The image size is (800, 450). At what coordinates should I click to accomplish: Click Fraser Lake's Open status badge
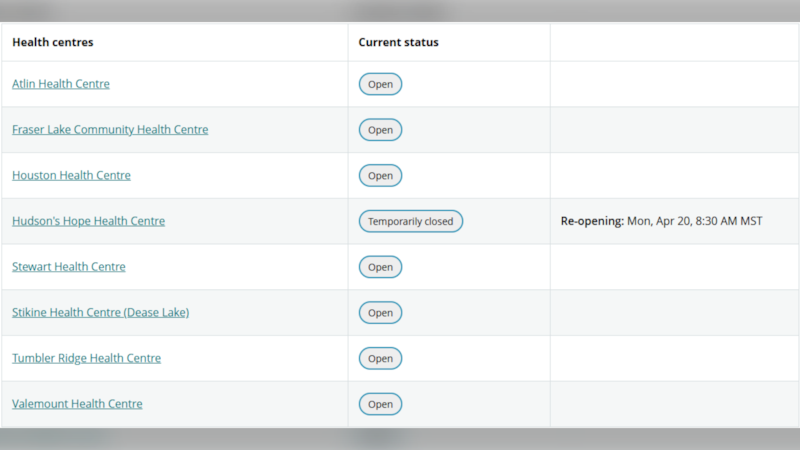(x=380, y=130)
